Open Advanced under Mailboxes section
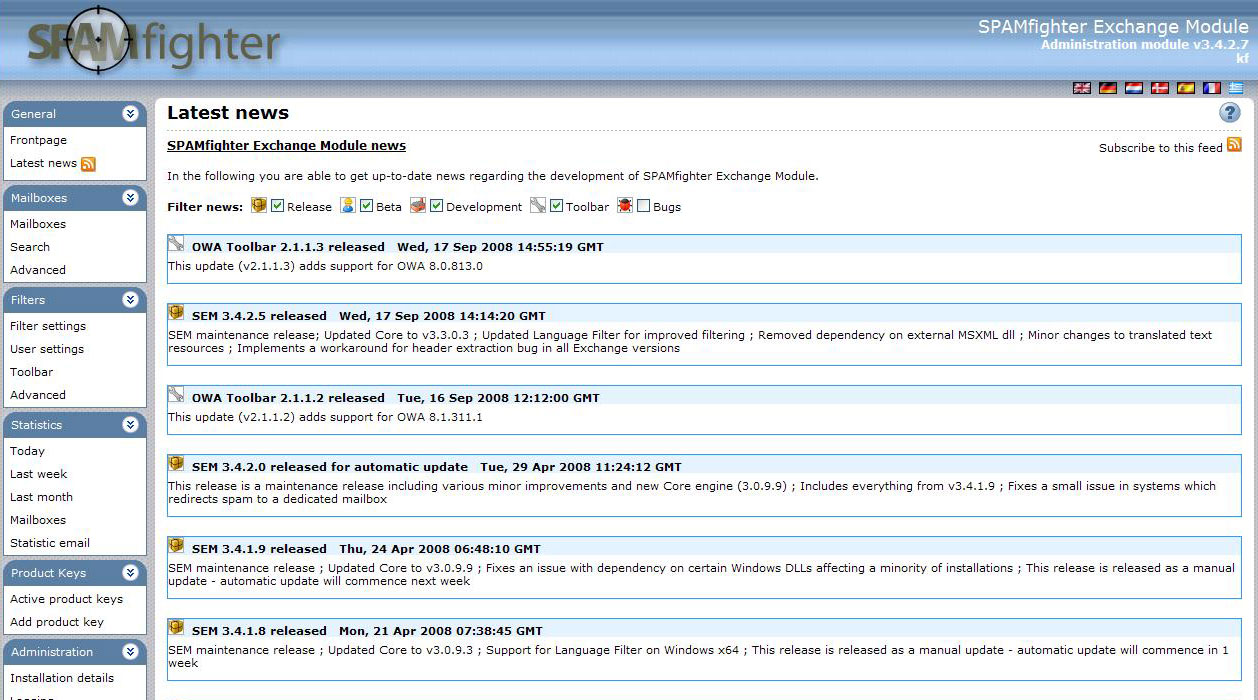The height and width of the screenshot is (700, 1258). pos(38,270)
